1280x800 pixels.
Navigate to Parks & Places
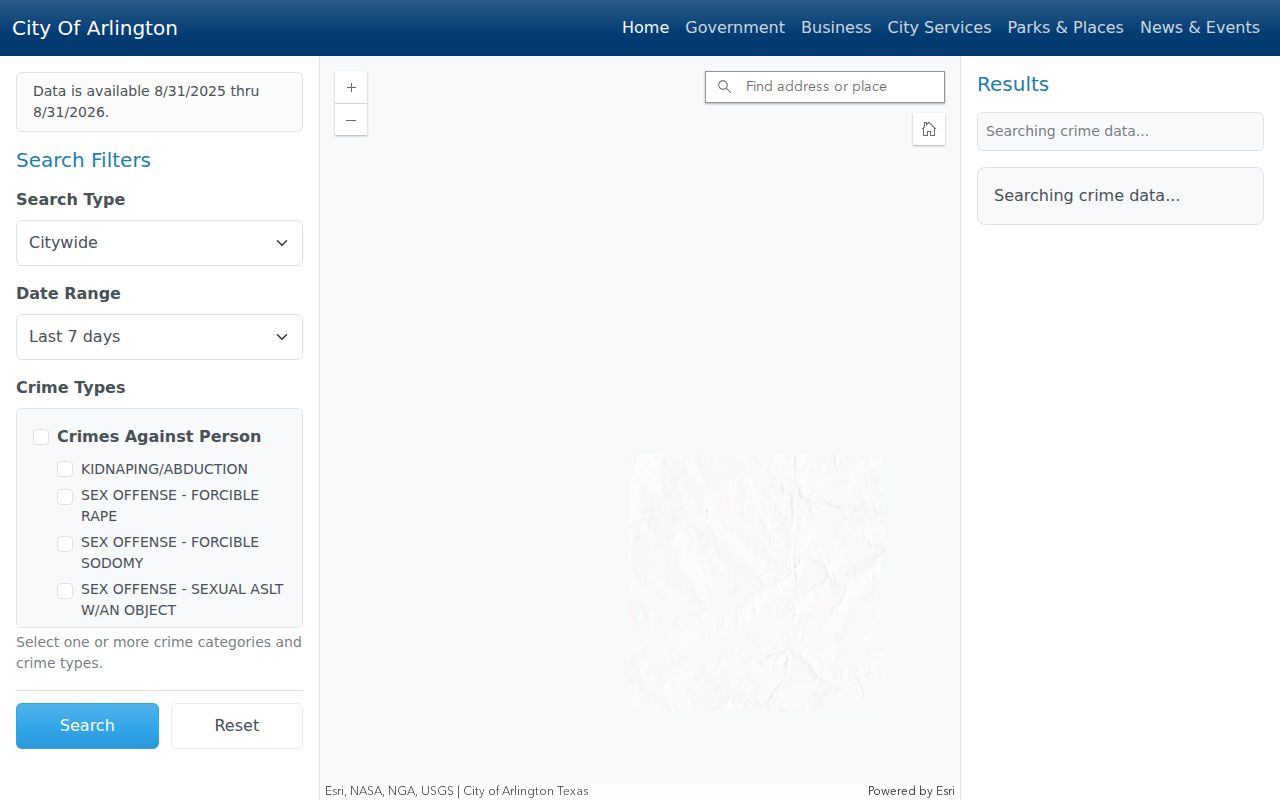(x=1065, y=28)
